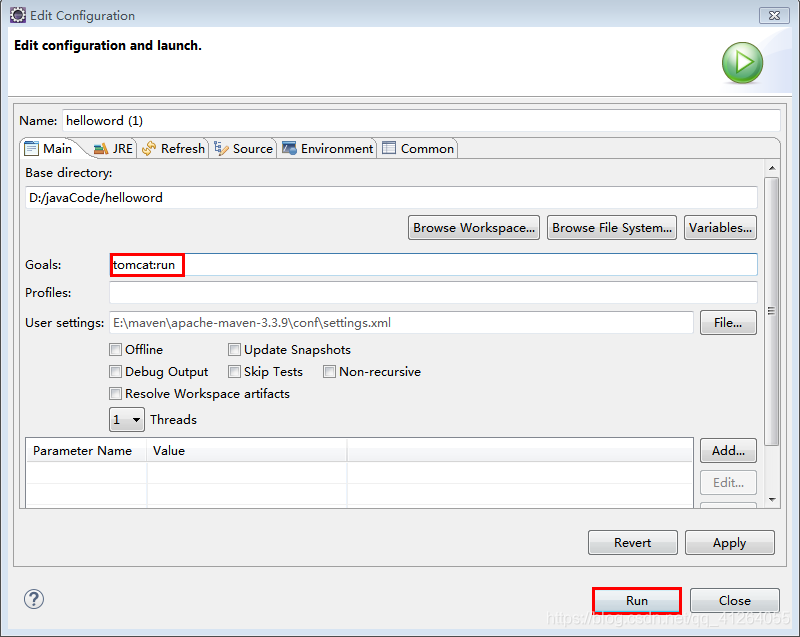Click the Browse File System button

(612, 227)
